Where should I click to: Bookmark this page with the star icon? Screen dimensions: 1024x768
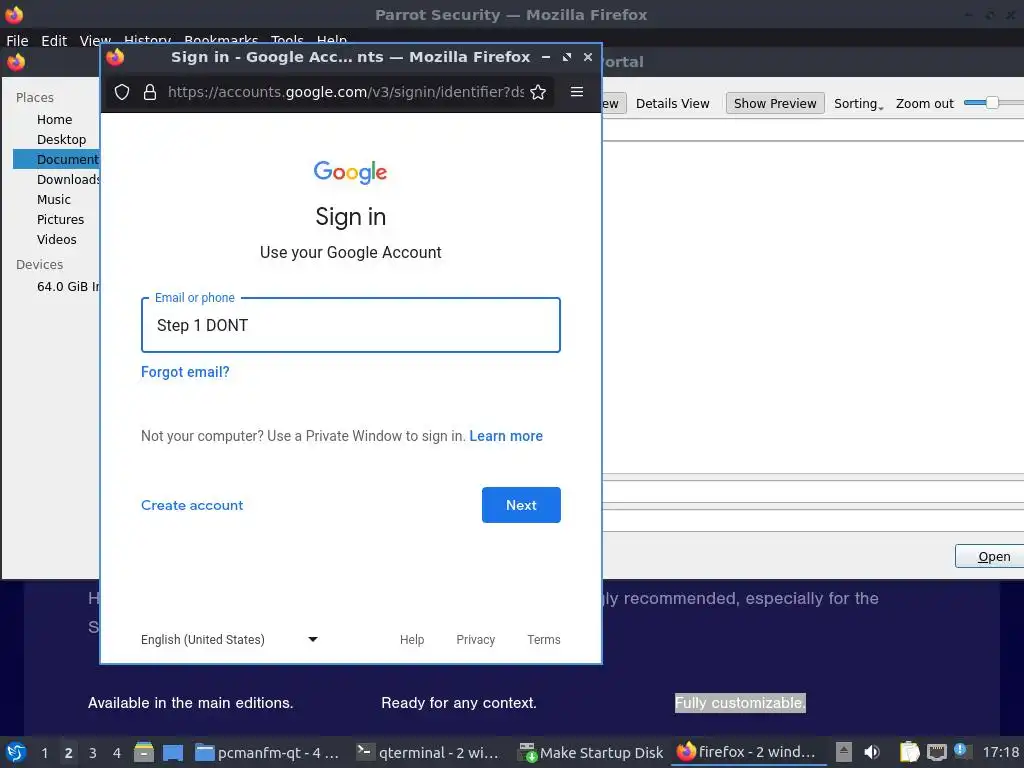pos(538,92)
